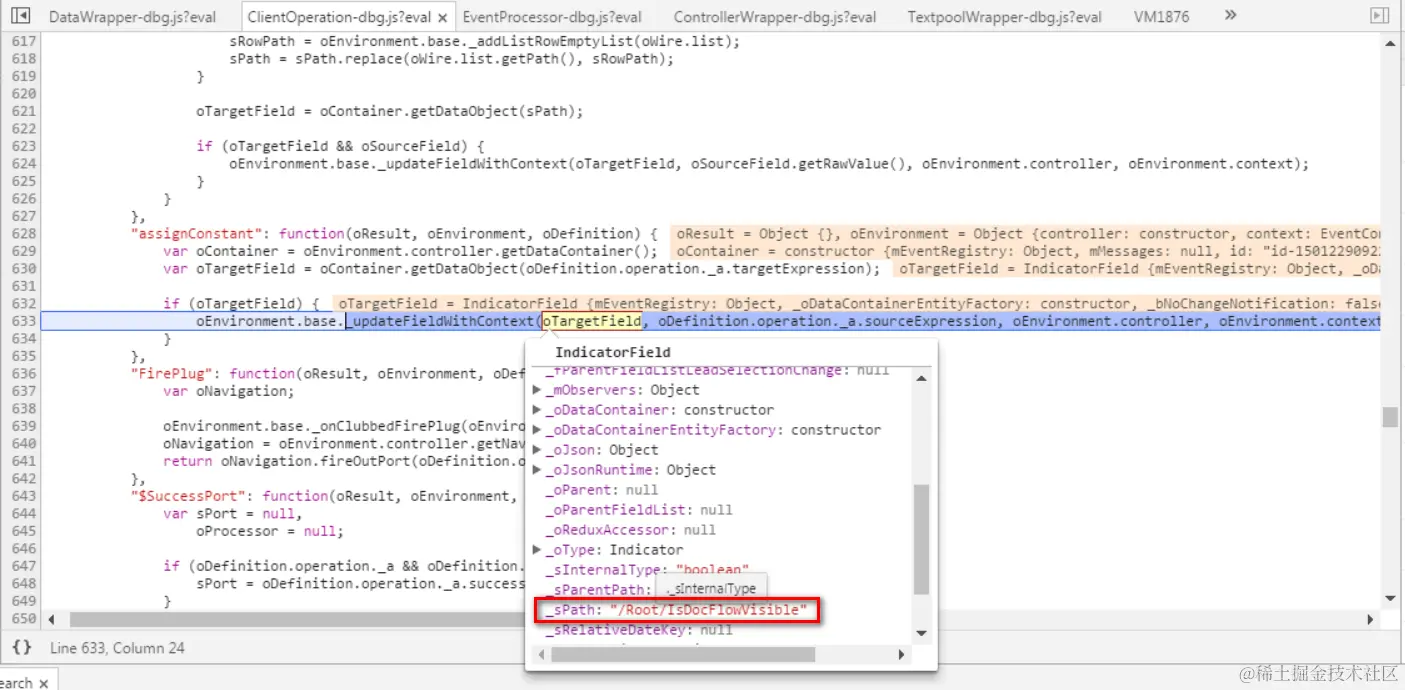
Task: Click the editor vertical scrollbar thumb
Action: pyautogui.click(x=1390, y=417)
